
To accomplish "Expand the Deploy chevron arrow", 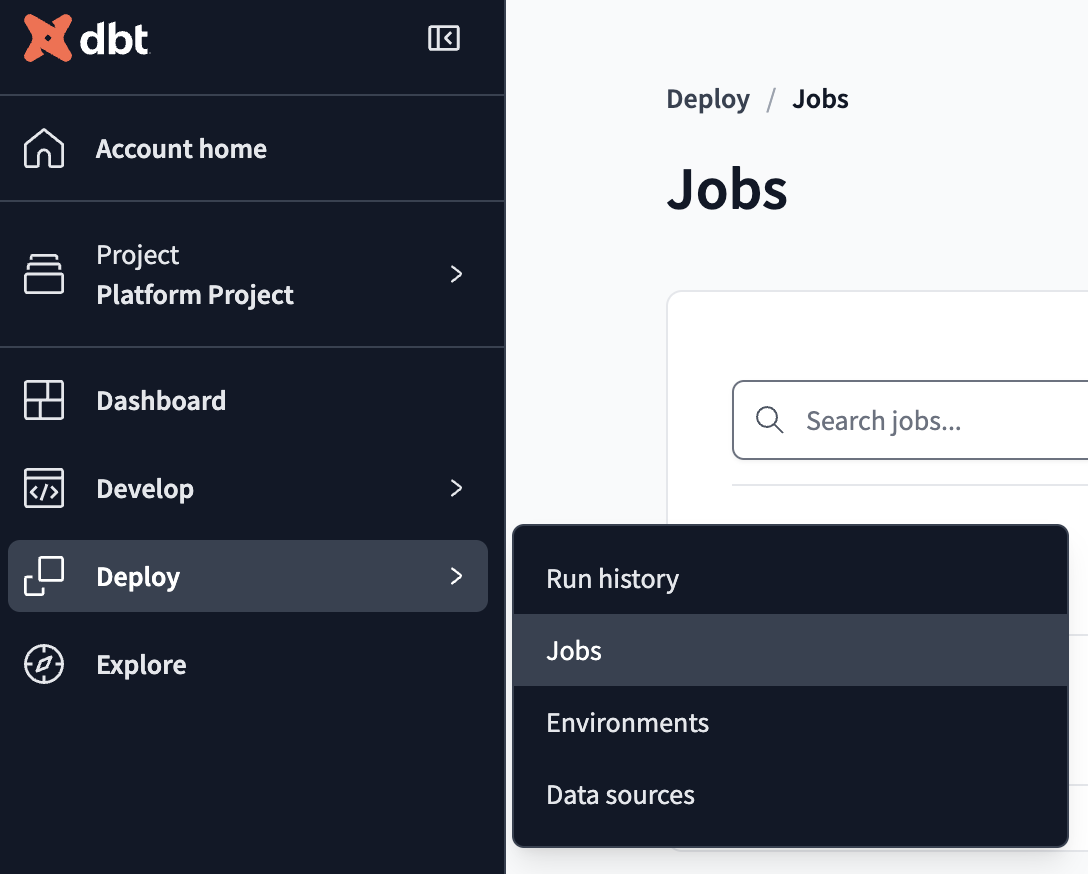I will coord(456,576).
